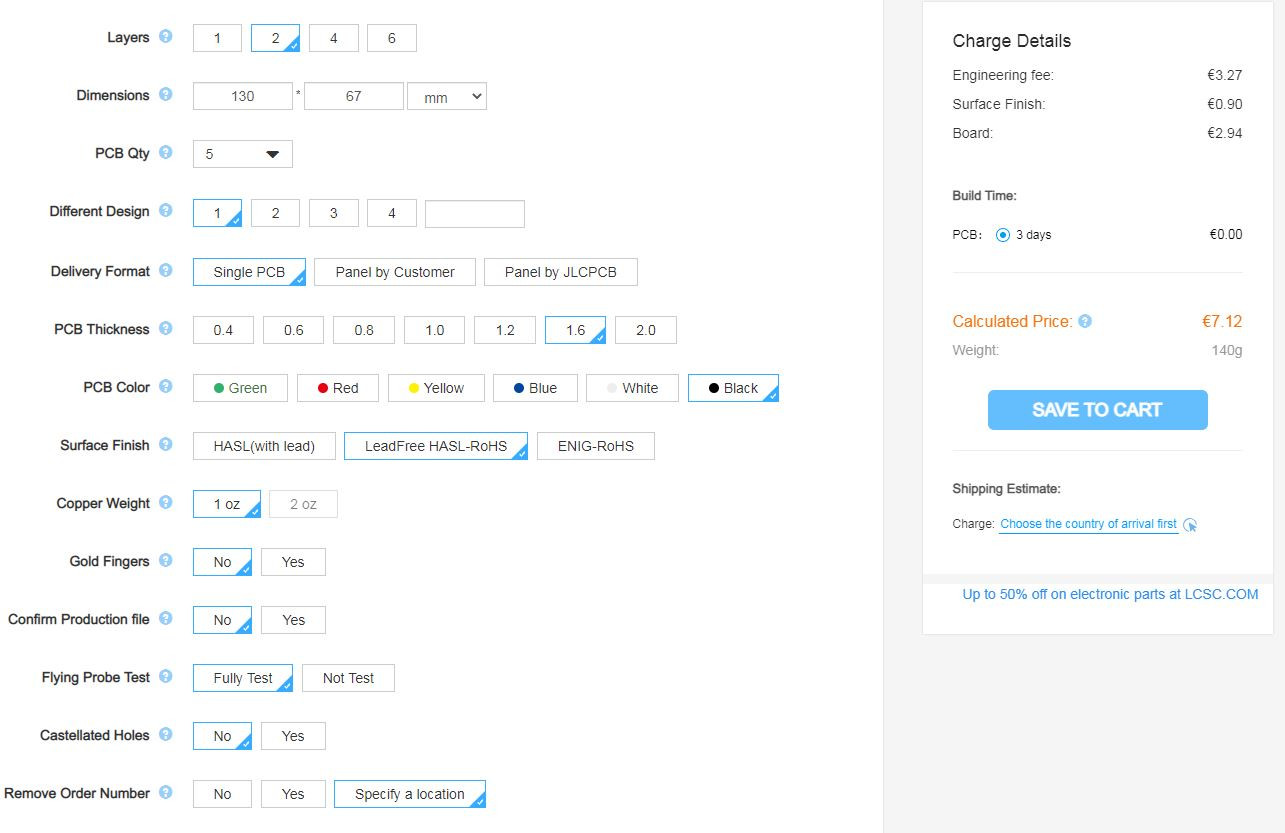Click the help icon beside Flying Probe Test
Viewport: 1285px width, 833px height.
166,677
